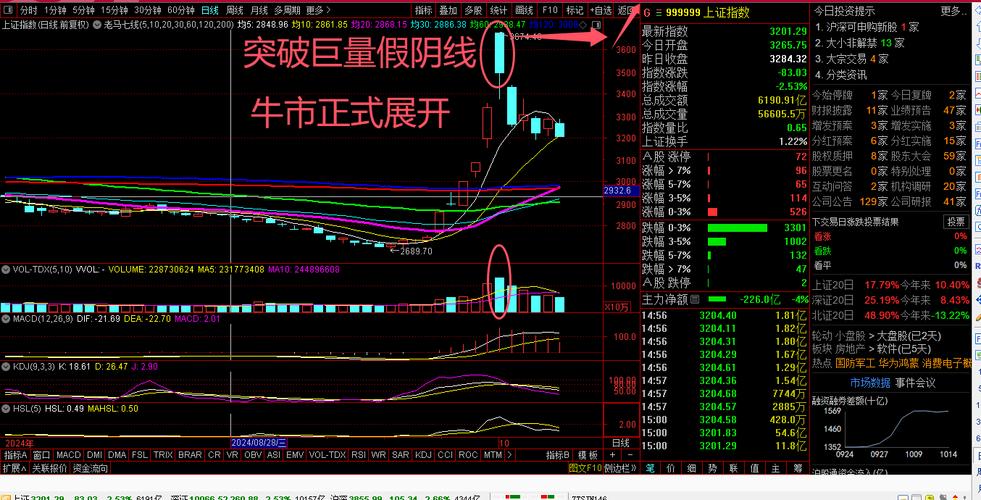This screenshot has width=981, height=500.
Task: Click the 2024/08/28/三 date marker
Action: 259,442
